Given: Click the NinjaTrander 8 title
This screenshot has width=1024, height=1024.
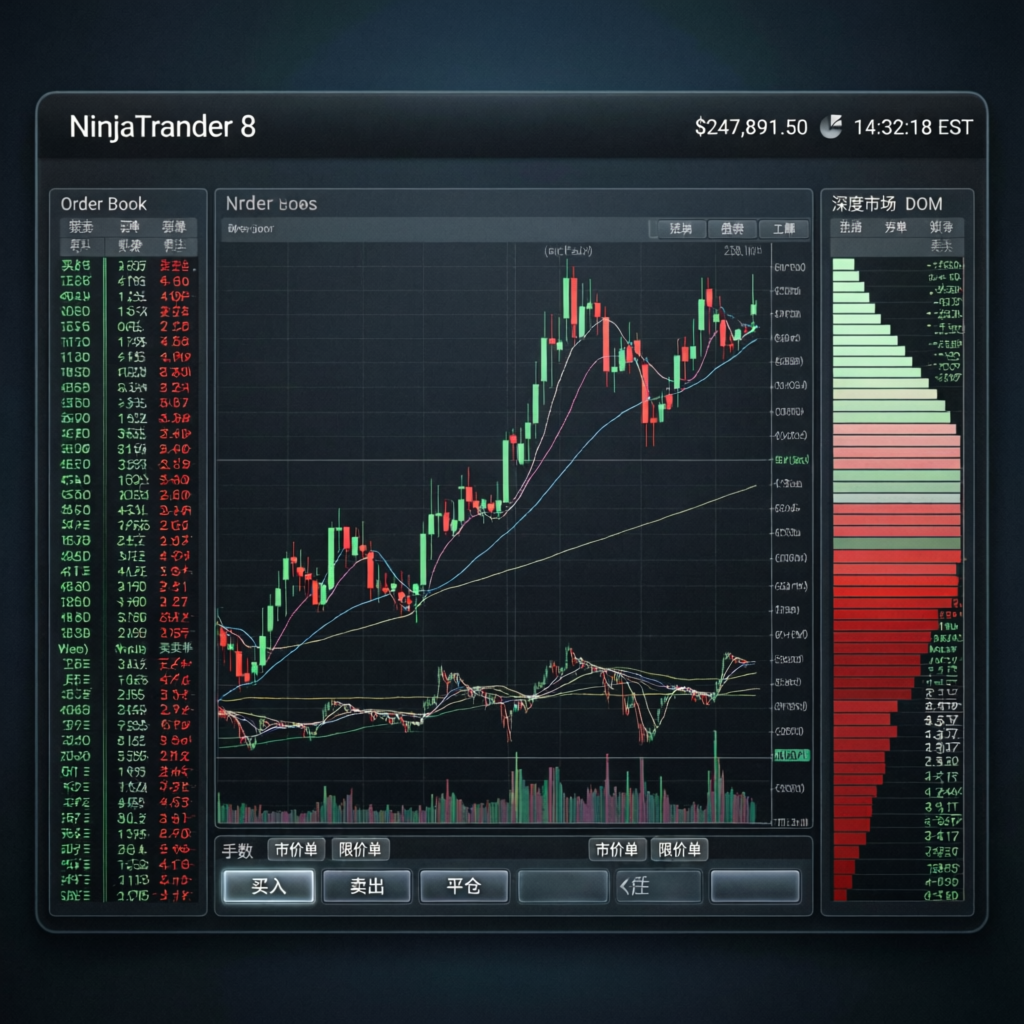Looking at the screenshot, I should [162, 127].
